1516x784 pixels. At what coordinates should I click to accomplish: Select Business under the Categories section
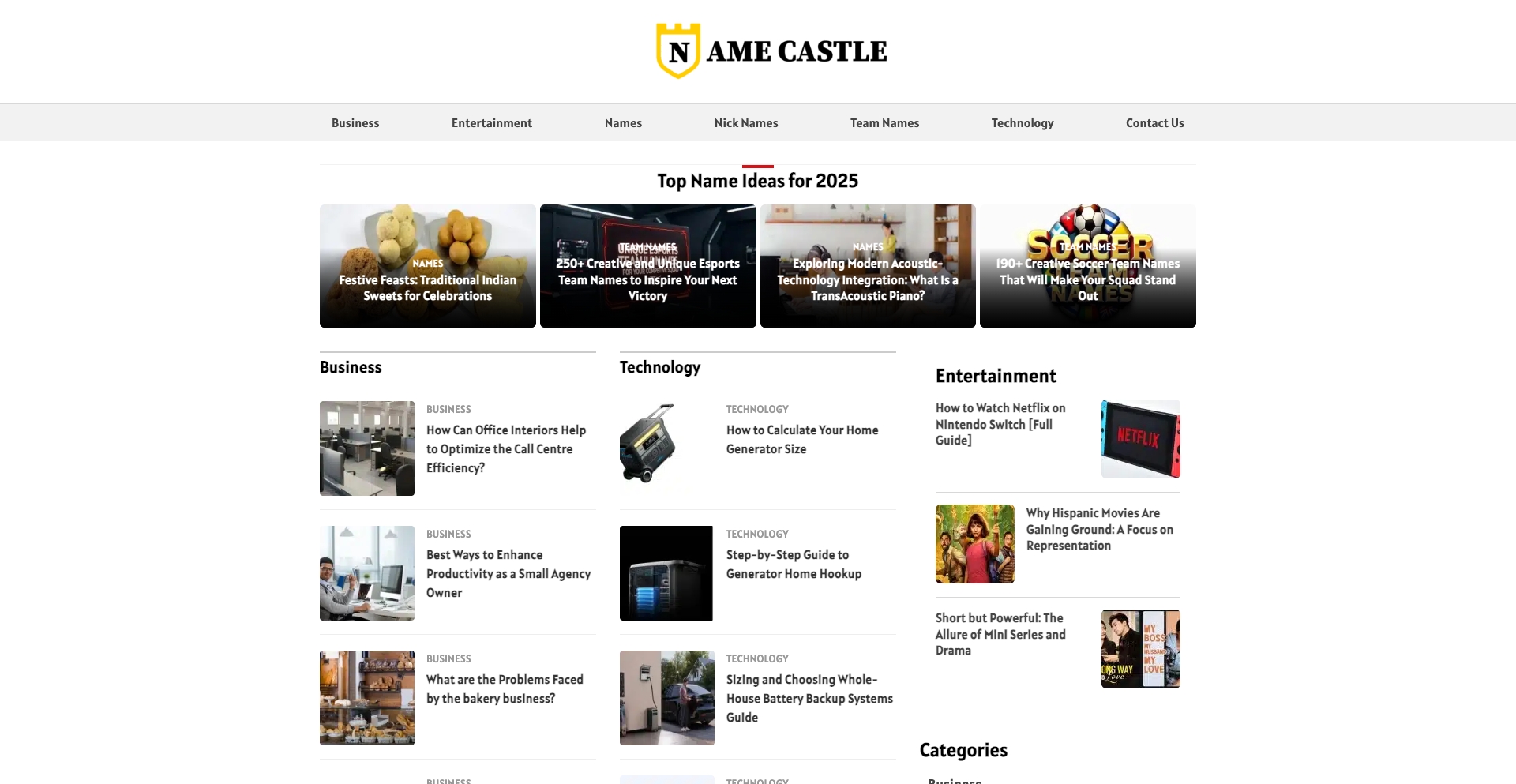954,781
